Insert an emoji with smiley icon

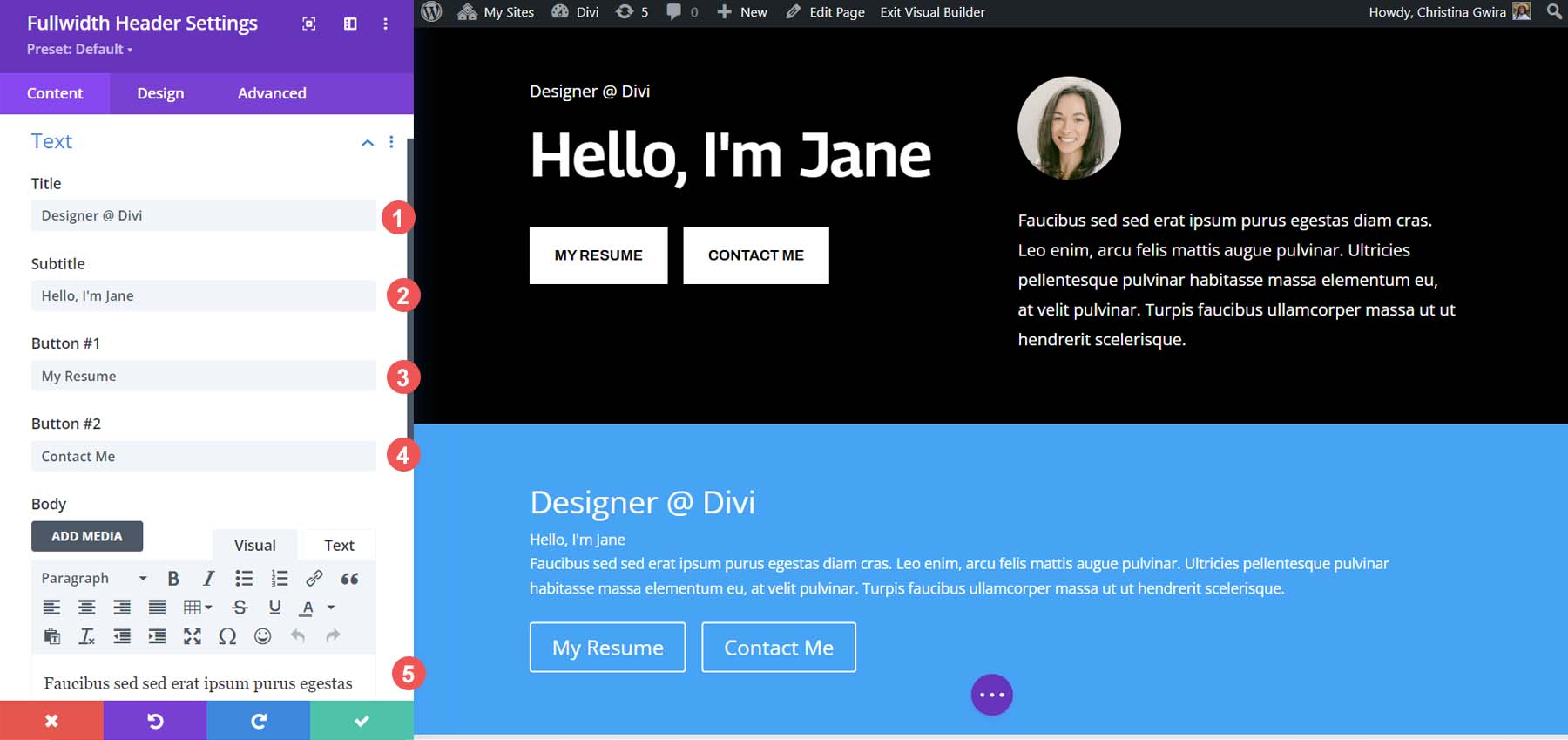point(262,636)
